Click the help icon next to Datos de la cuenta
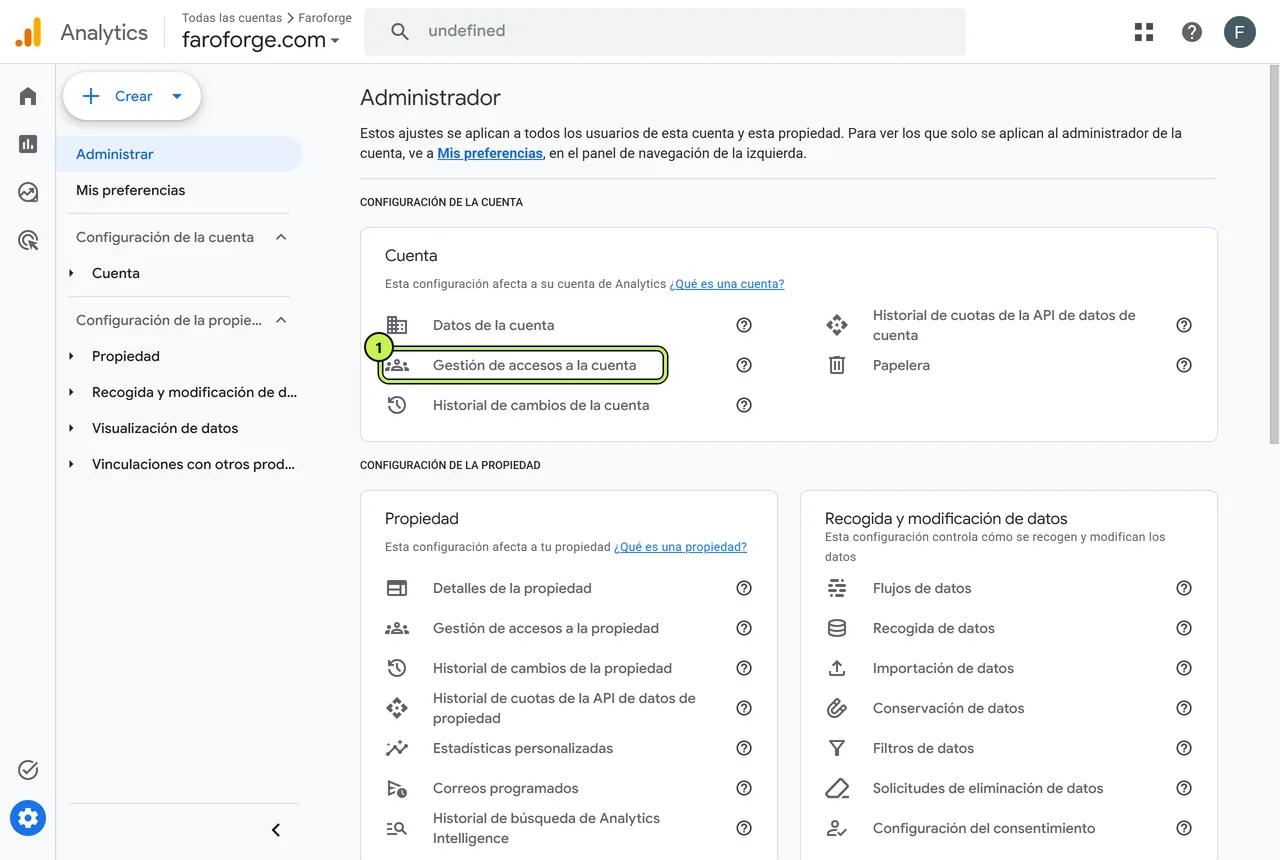The image size is (1280, 860). pos(744,325)
